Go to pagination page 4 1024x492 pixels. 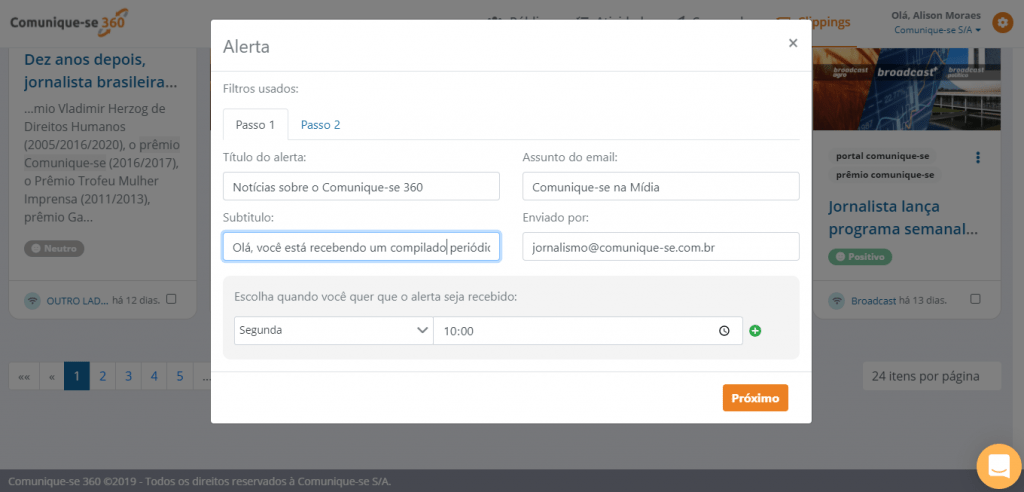point(154,376)
